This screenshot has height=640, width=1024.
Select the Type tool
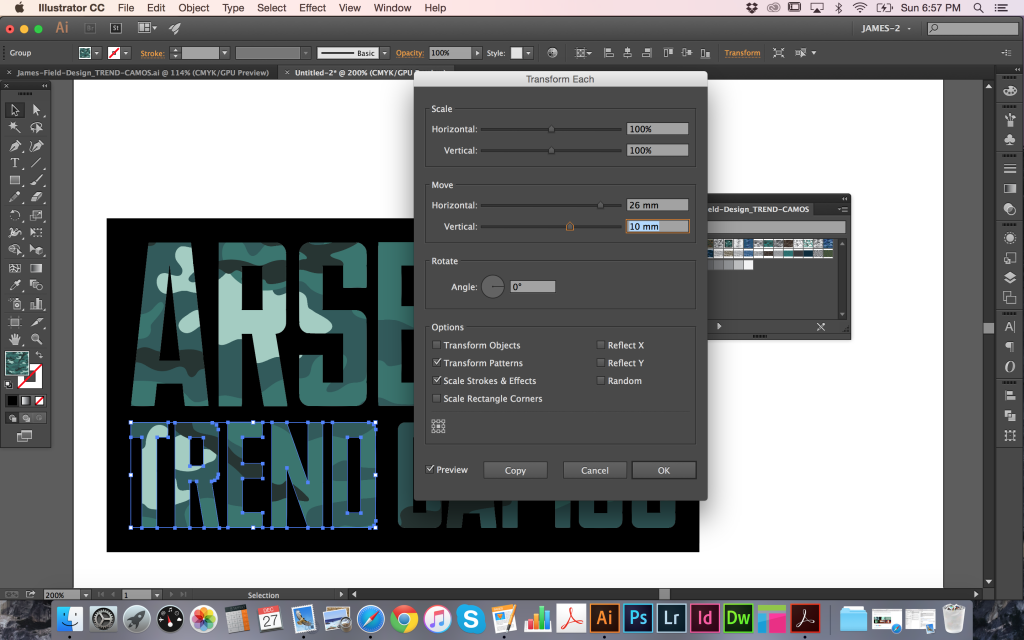coord(14,163)
